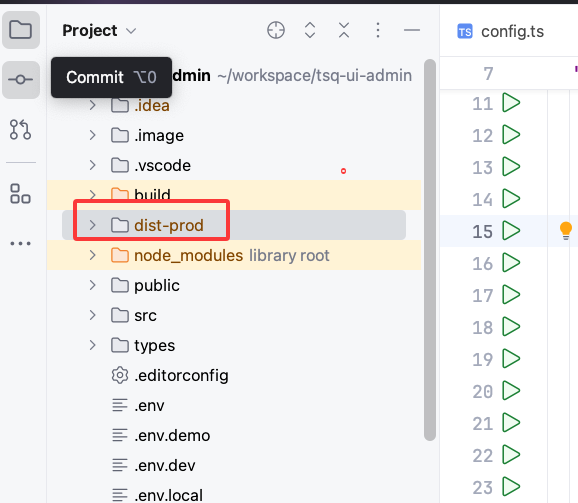
Task: Open the Commit tool window
Action: pos(21,80)
